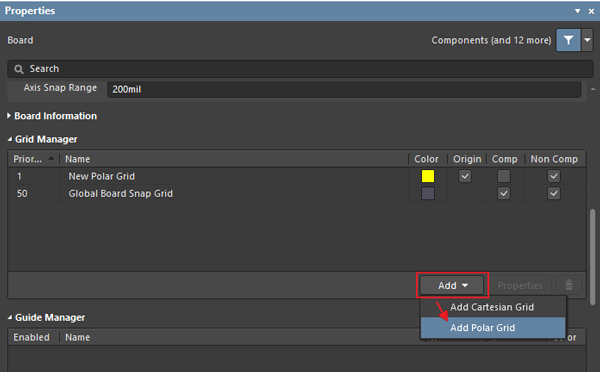Collapse the Guide Manager section
The image size is (600, 372).
pyautogui.click(x=10, y=318)
